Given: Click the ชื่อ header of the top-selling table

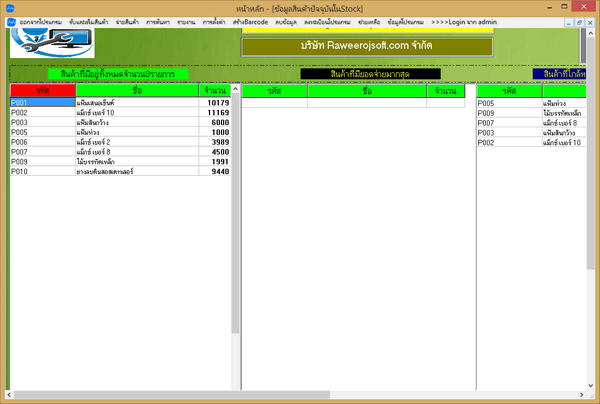Looking at the screenshot, I should [x=367, y=91].
